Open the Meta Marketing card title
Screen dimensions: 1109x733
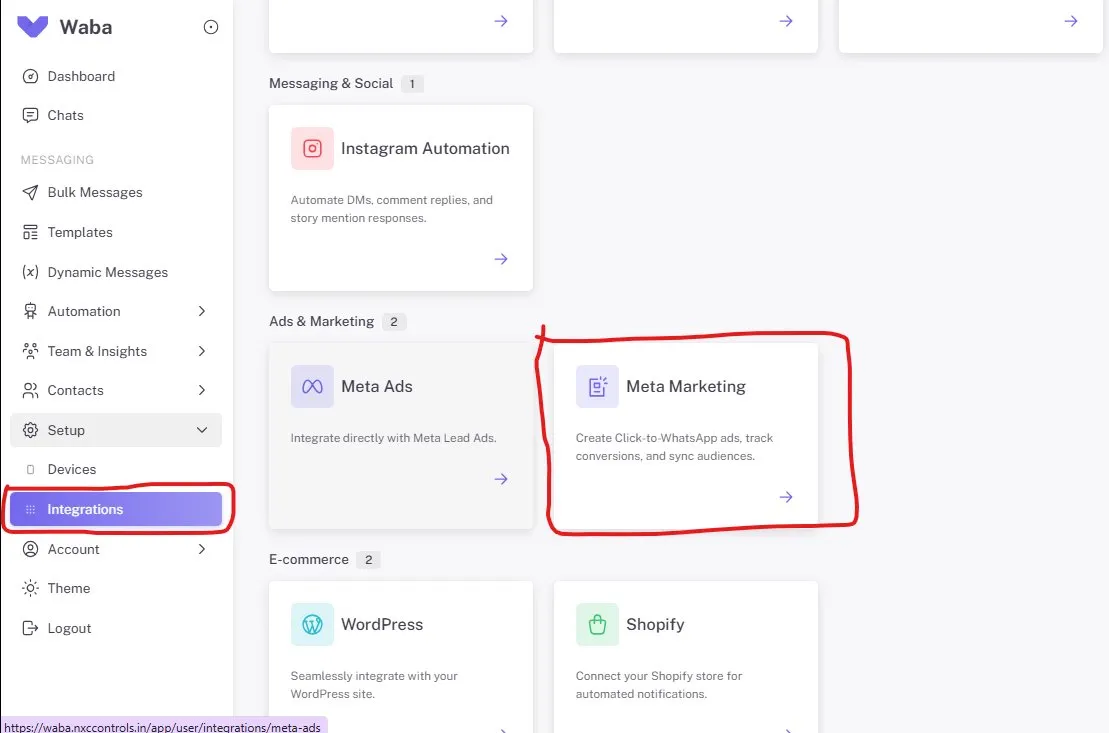point(686,386)
